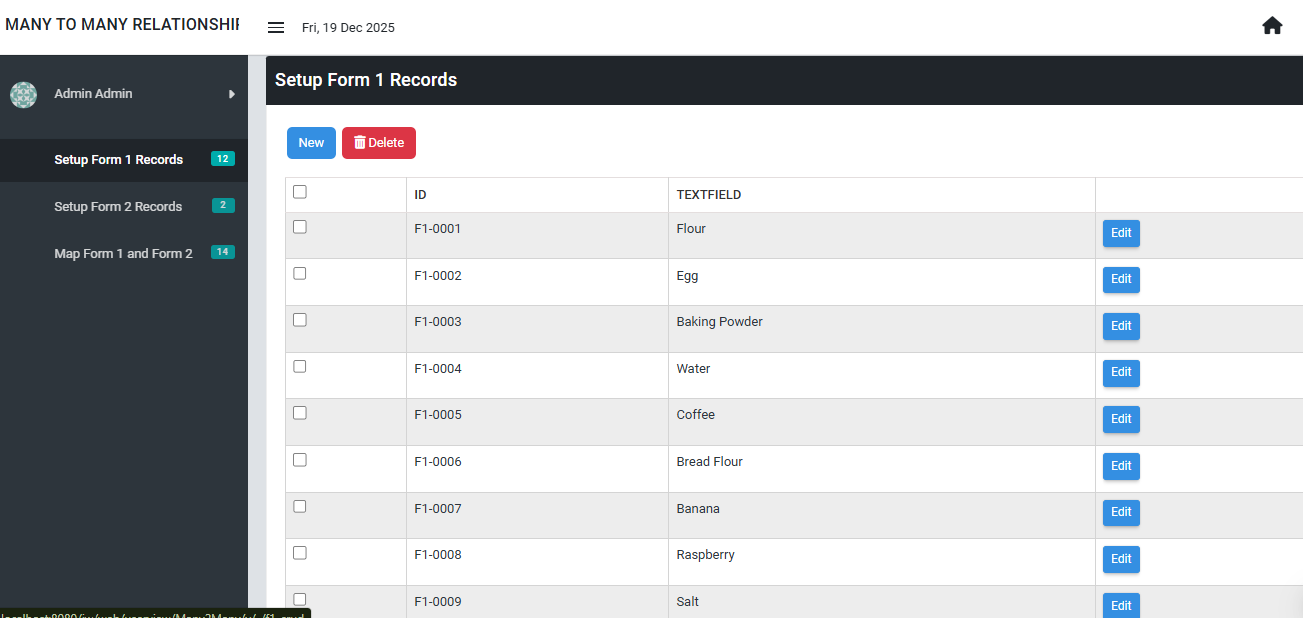Click the 2 badge on Form 2 Records
The width and height of the screenshot is (1303, 618).
[x=223, y=206]
